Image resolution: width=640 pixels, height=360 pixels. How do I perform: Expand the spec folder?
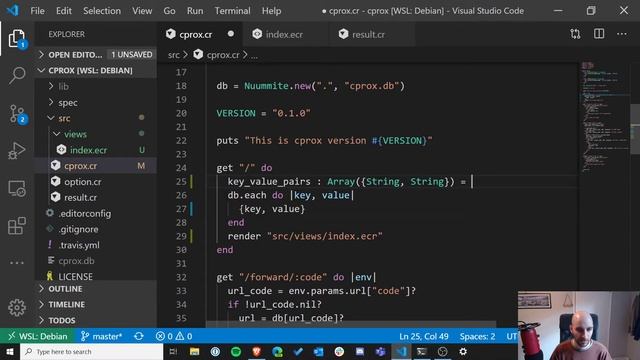[96, 102]
